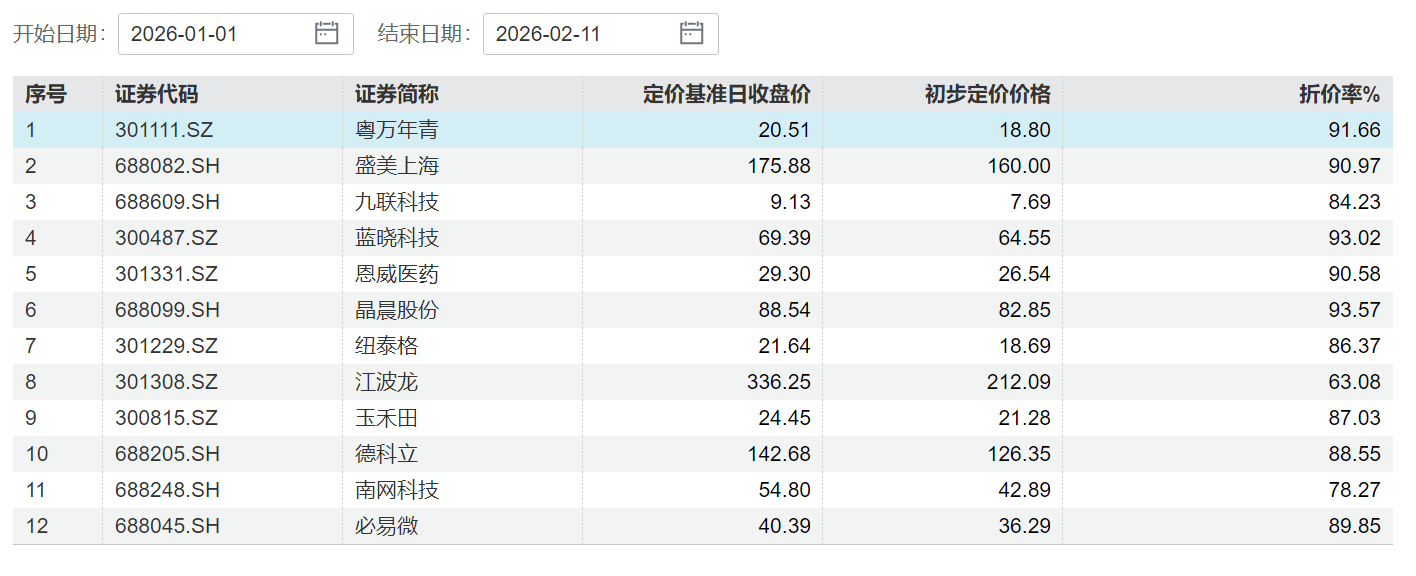The width and height of the screenshot is (1416, 576).
Task: Click the start date field 2026-01-01
Action: tap(215, 33)
